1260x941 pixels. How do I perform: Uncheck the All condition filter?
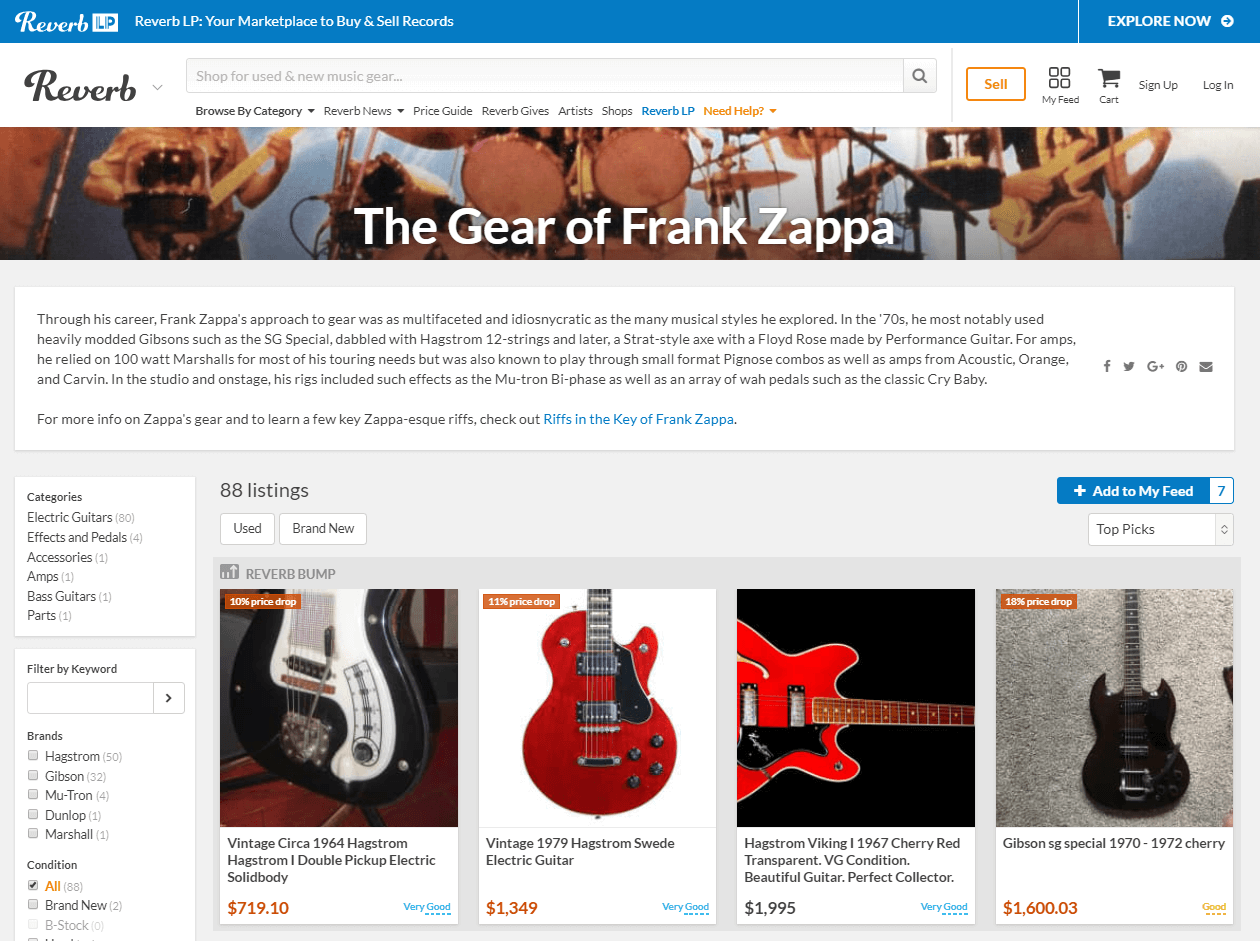click(x=33, y=886)
